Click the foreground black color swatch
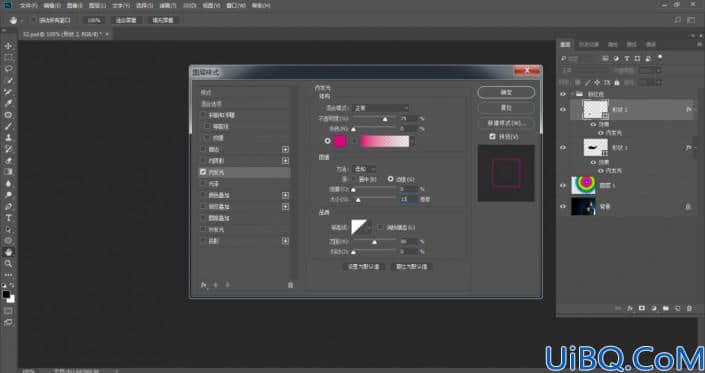 tap(6, 294)
